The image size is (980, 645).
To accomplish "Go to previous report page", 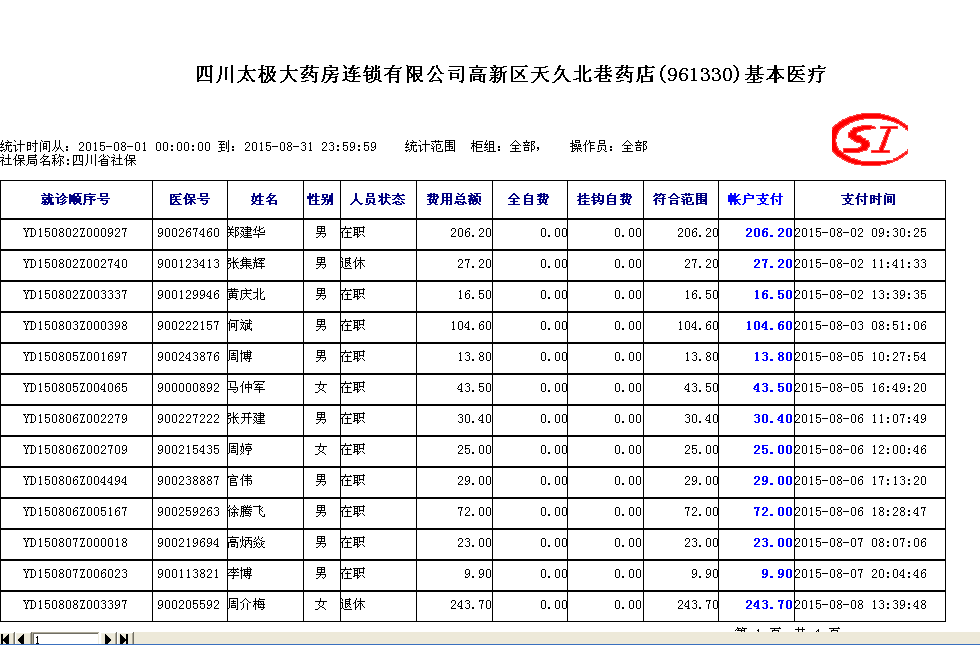I will click(21, 639).
